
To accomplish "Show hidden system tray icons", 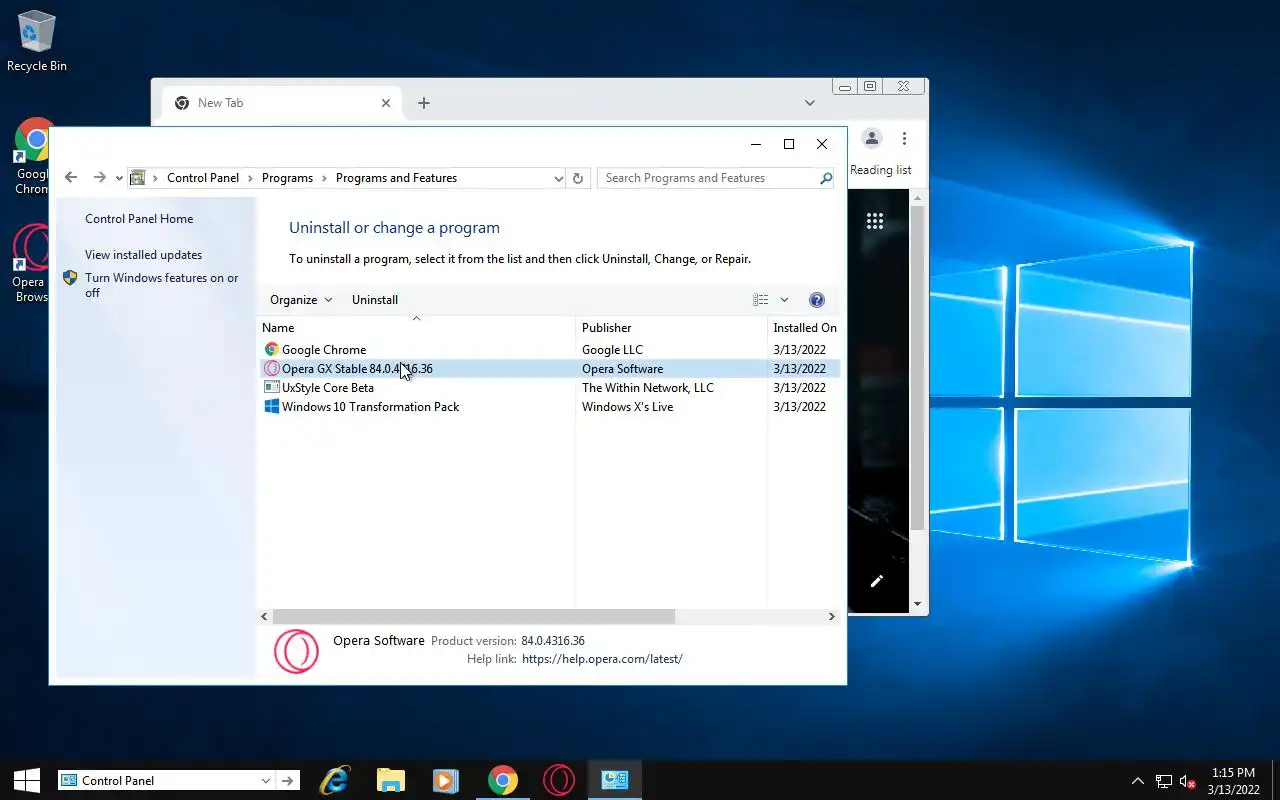I will coord(1138,781).
